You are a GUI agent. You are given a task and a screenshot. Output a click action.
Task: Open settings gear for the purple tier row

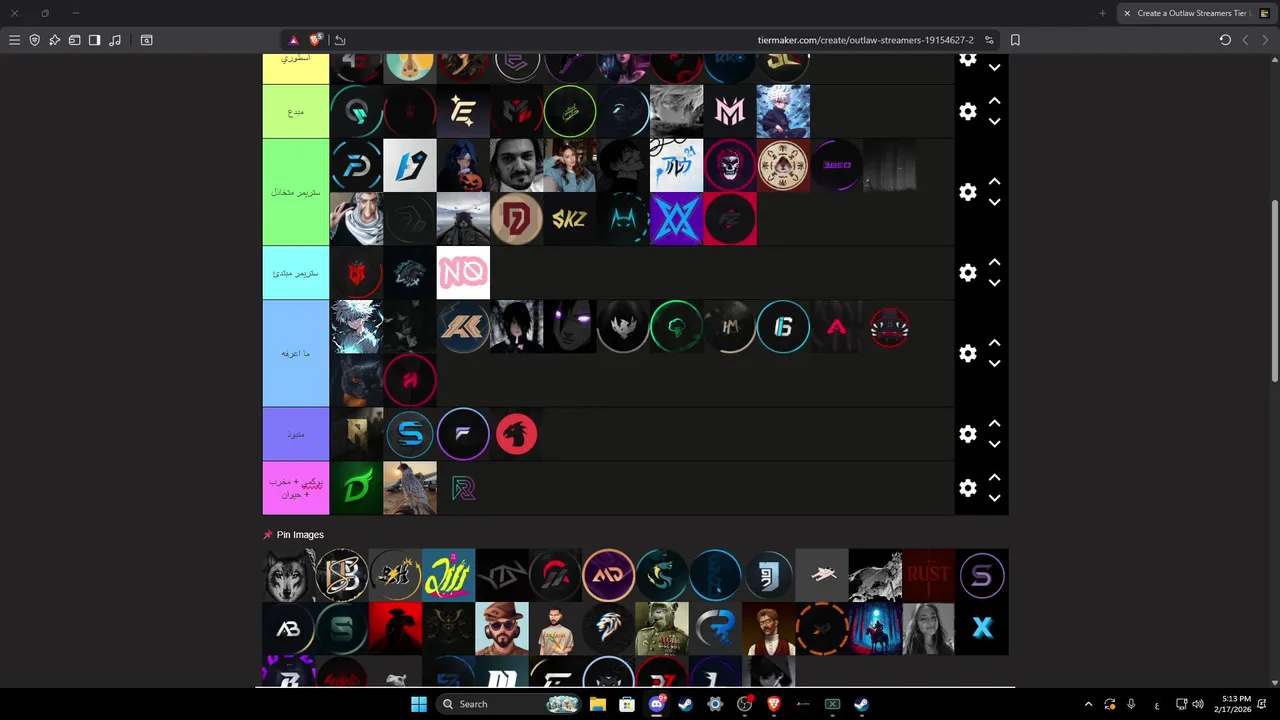click(x=967, y=434)
